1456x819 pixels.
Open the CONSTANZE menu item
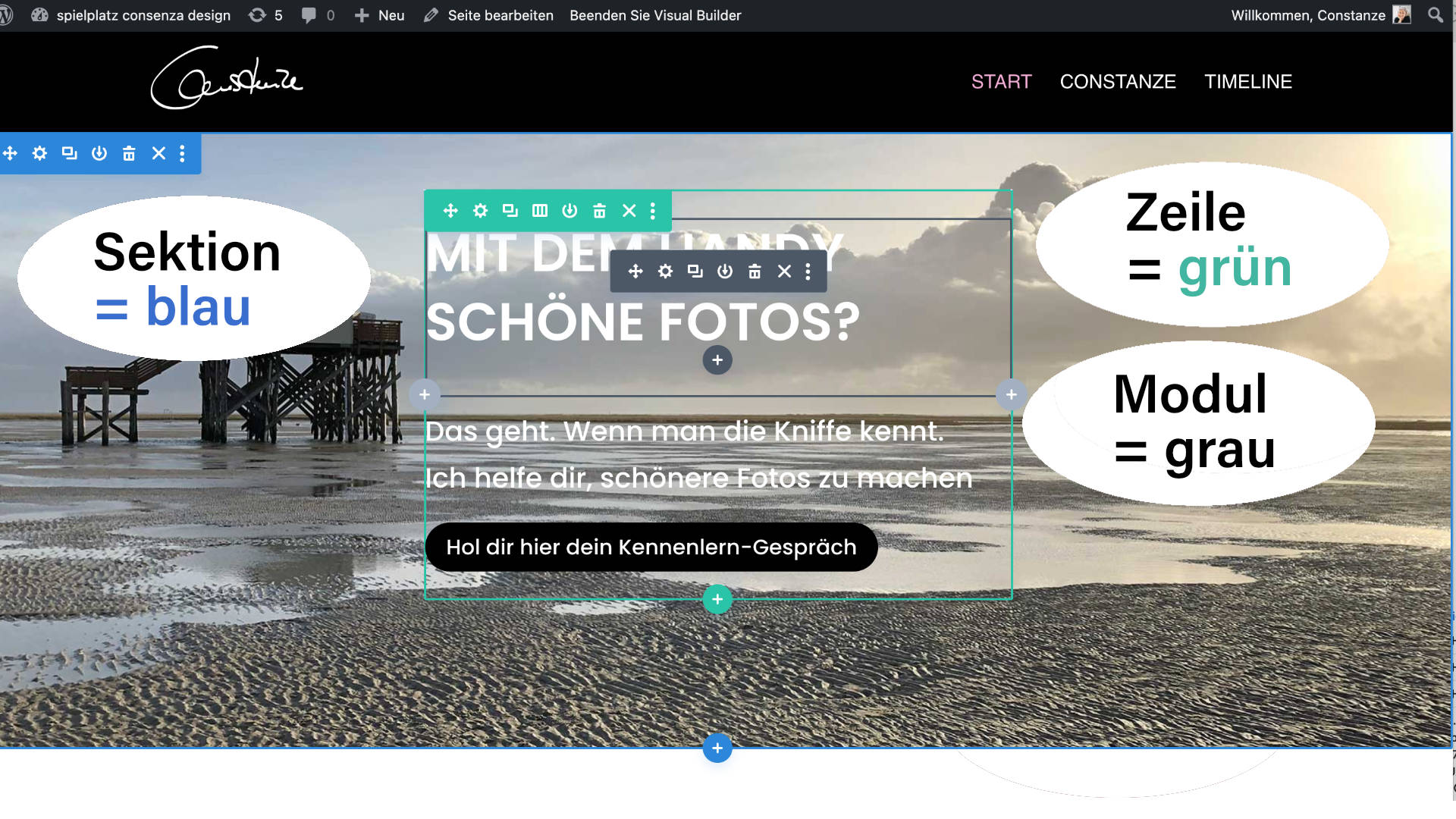[x=1118, y=82]
